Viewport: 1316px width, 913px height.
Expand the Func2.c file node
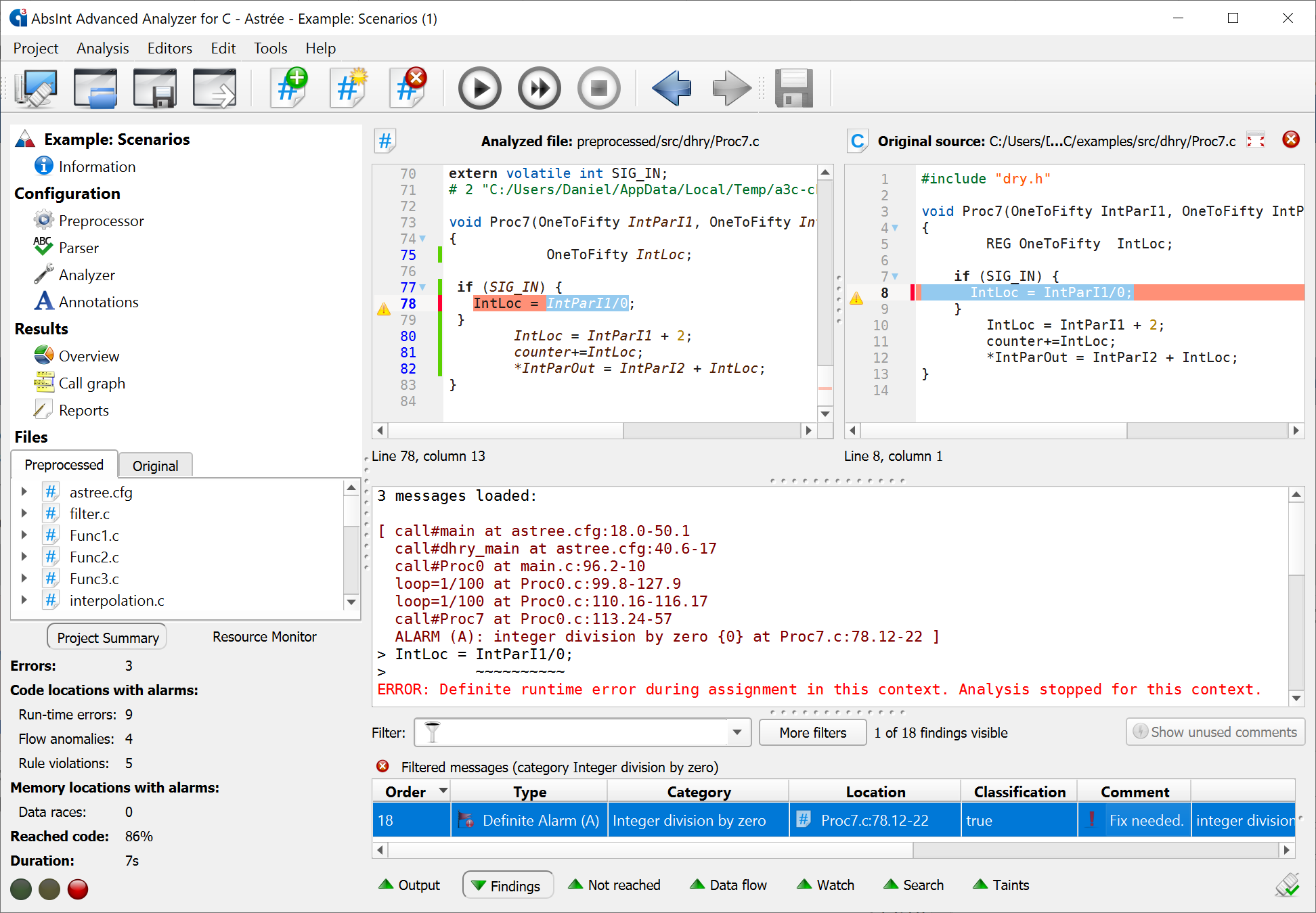24,557
